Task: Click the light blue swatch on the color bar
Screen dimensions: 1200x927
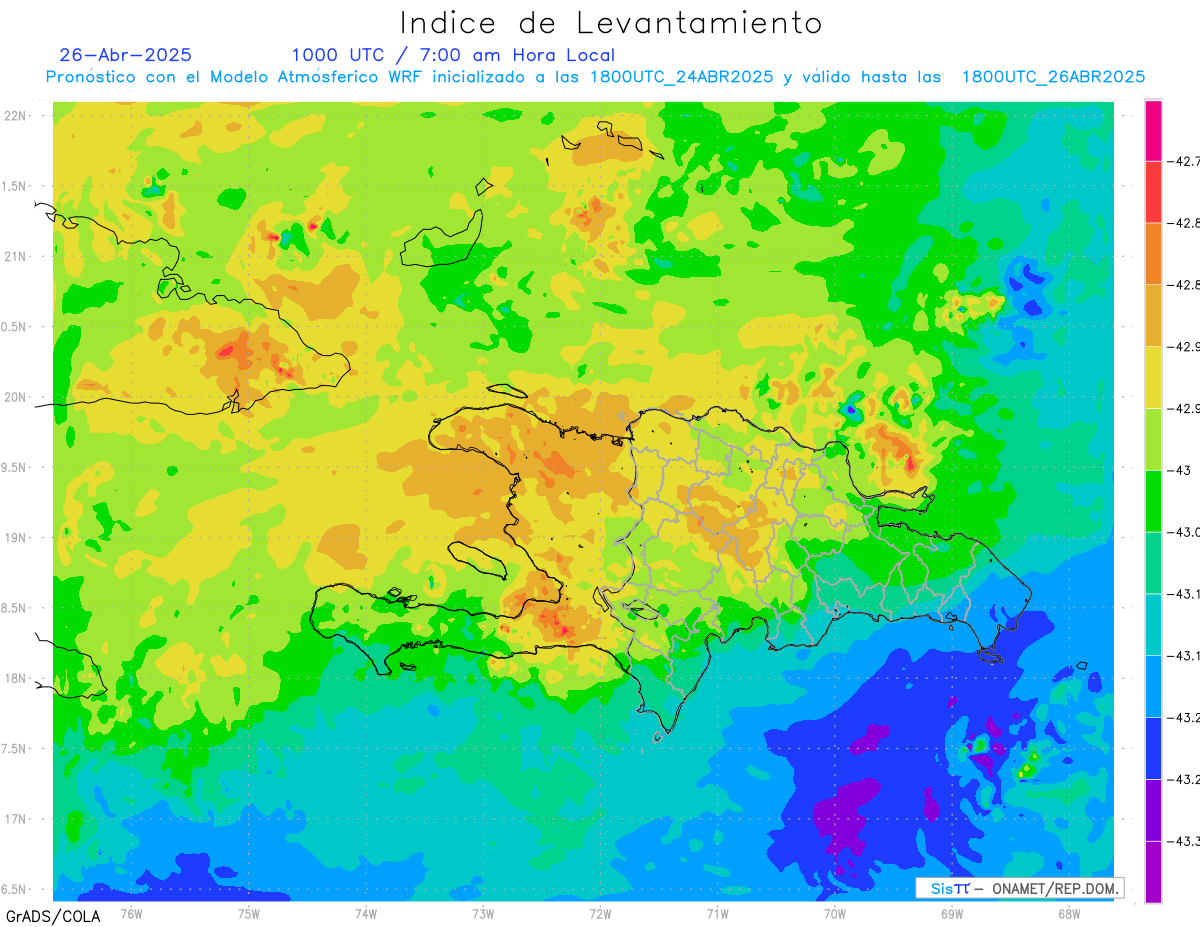Action: coord(1153,686)
